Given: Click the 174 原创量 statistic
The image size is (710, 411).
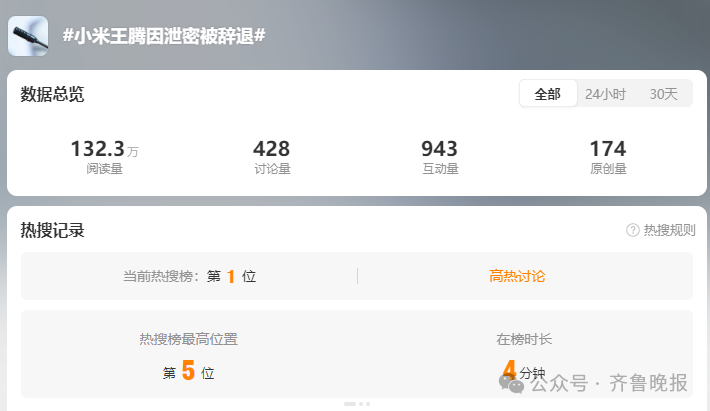Looking at the screenshot, I should (608, 156).
